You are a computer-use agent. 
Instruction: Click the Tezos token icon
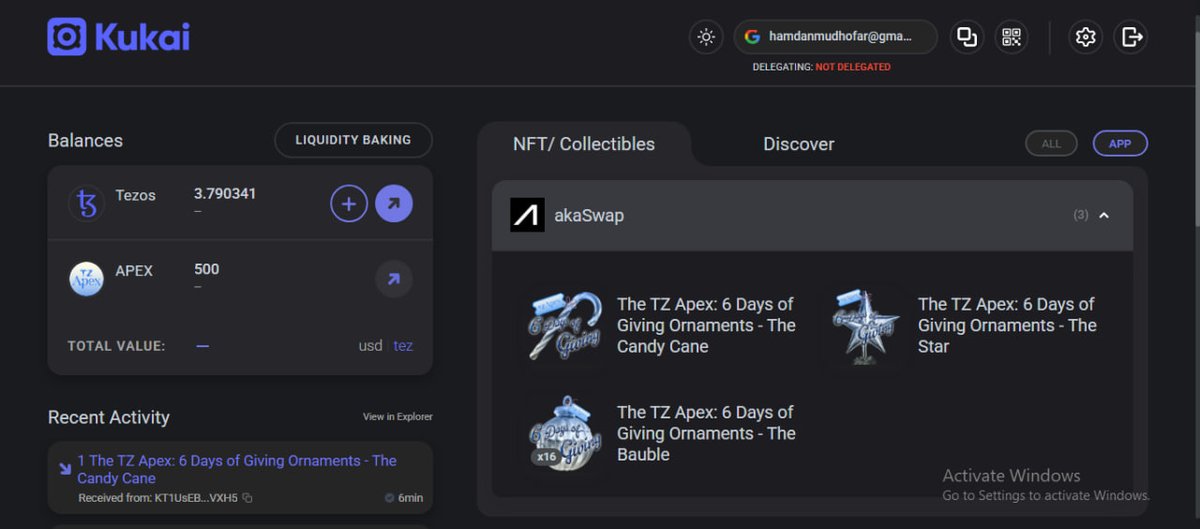pos(87,204)
